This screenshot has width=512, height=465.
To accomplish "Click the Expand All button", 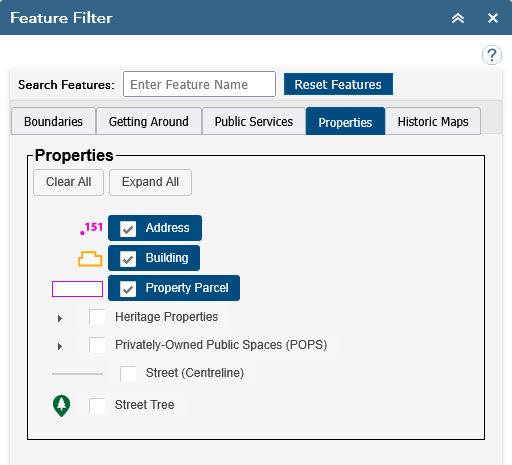I will click(150, 182).
